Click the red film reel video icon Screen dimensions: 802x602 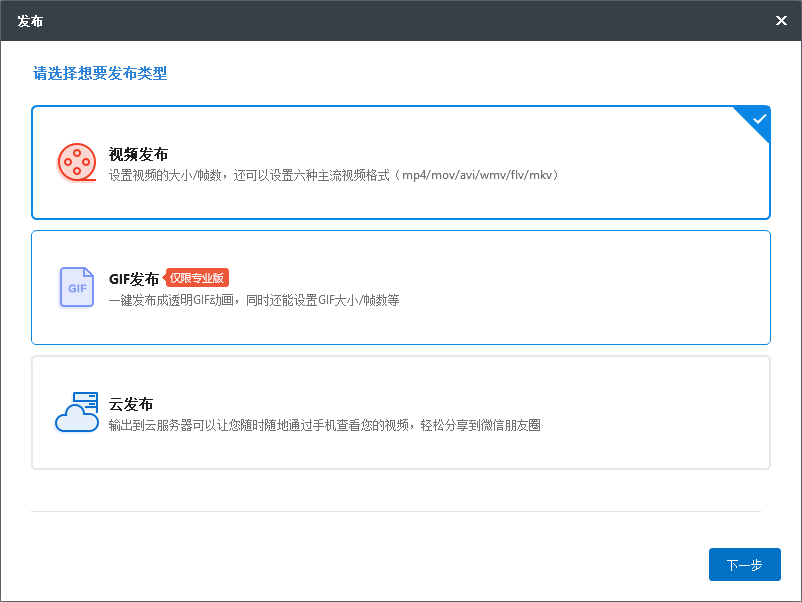coord(77,162)
